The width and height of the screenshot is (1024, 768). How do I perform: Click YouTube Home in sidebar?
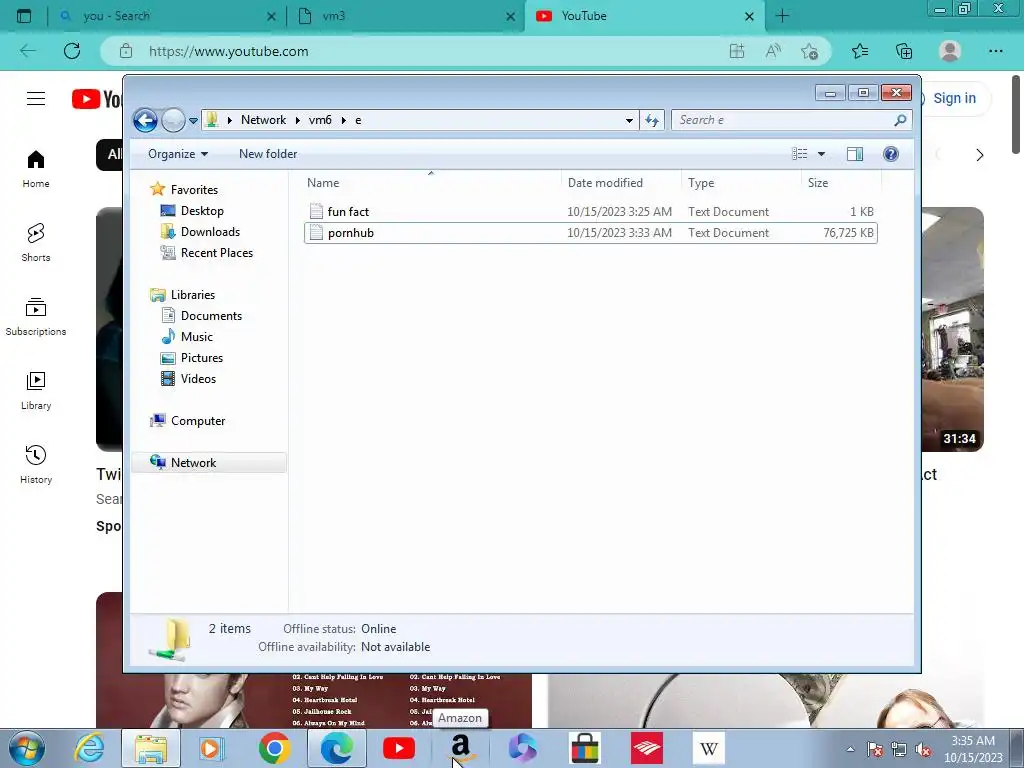point(36,169)
